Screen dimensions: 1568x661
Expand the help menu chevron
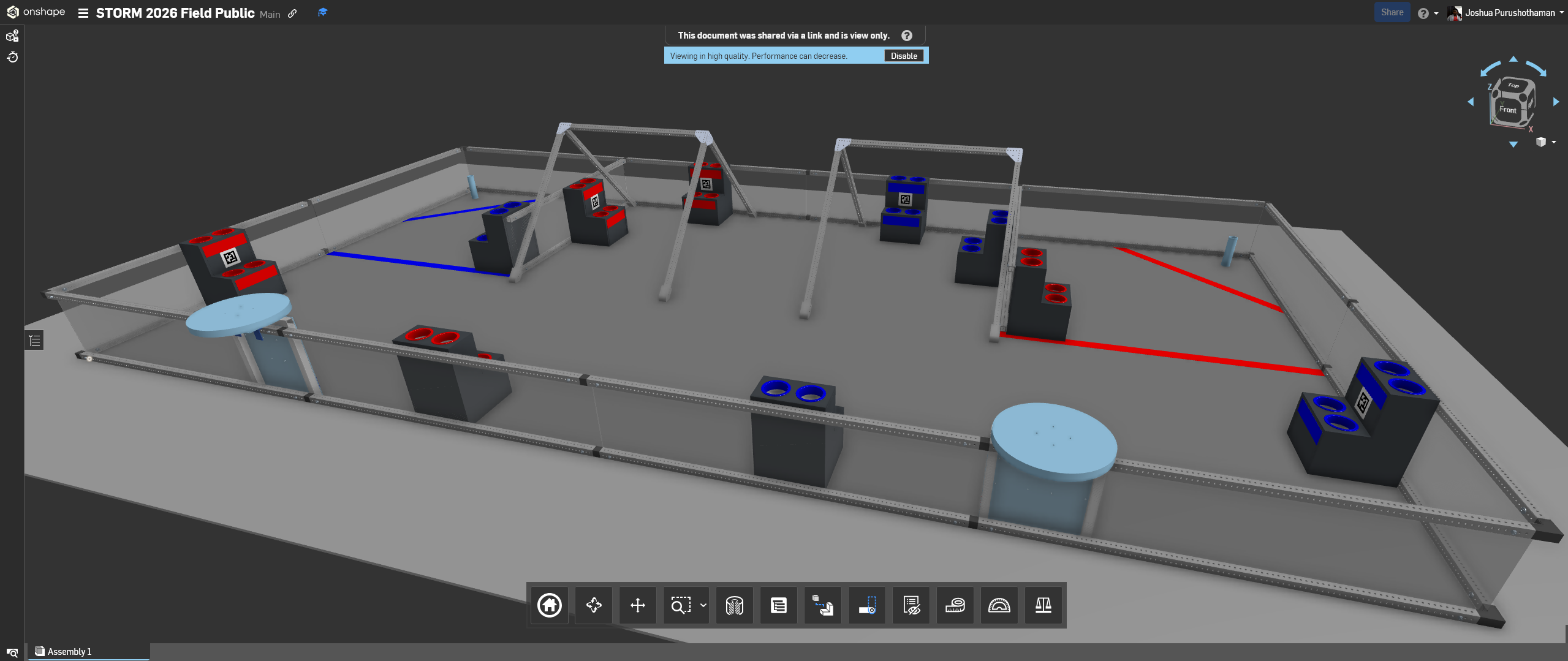pos(1436,13)
